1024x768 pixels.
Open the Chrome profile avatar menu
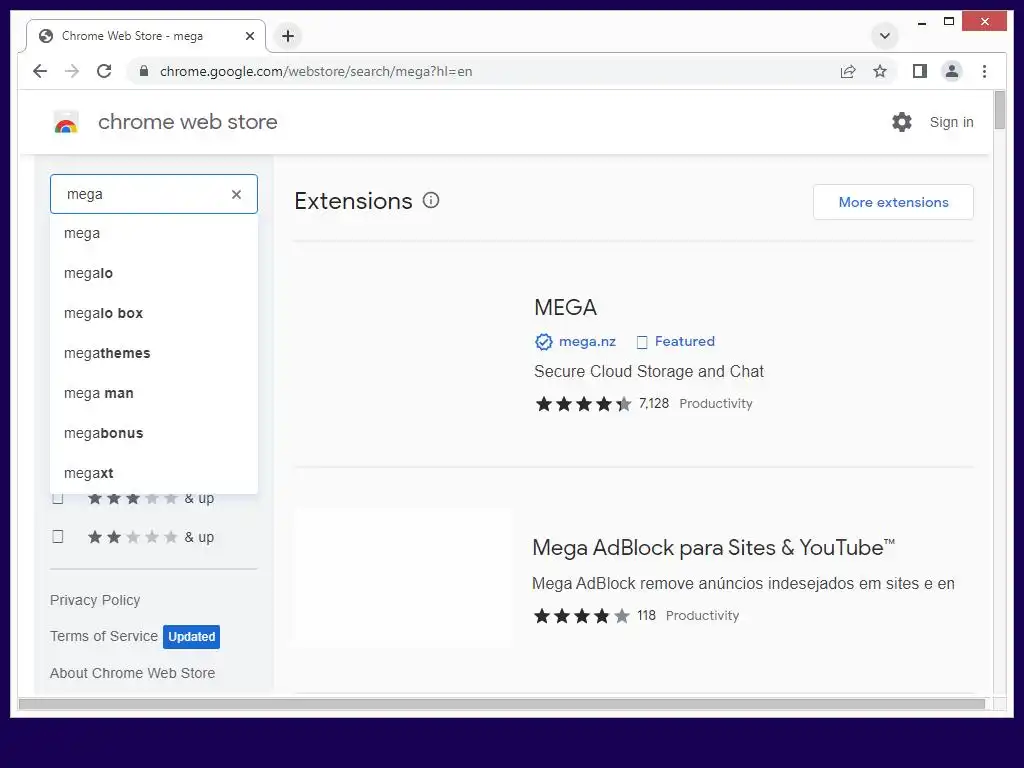click(952, 71)
